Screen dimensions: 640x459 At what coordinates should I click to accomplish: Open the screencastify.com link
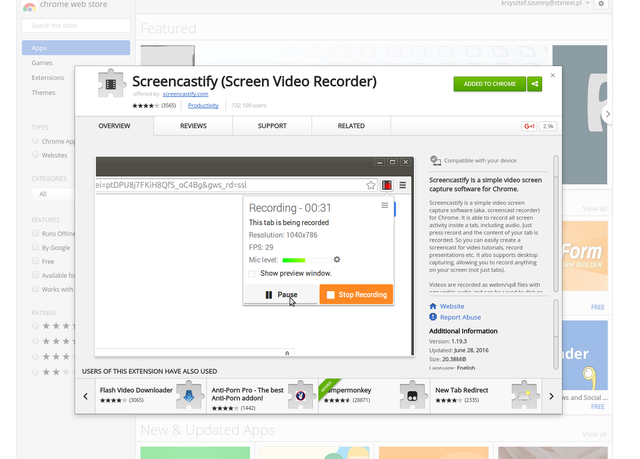pos(185,94)
